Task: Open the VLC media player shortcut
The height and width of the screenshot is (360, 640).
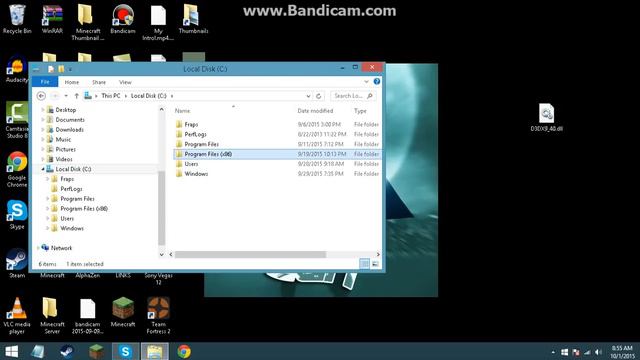Action: click(x=17, y=316)
